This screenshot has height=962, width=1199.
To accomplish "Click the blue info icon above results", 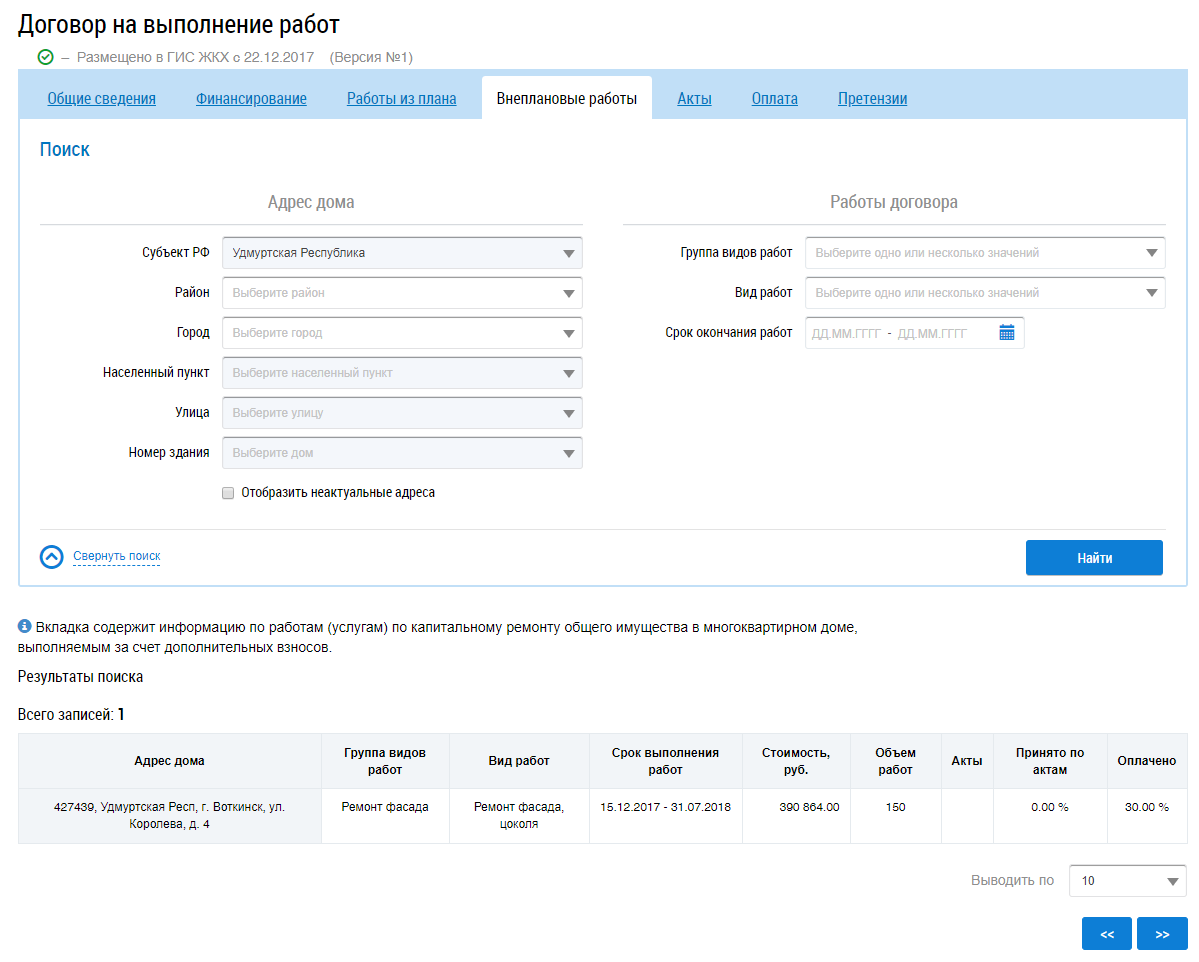I will (x=25, y=626).
